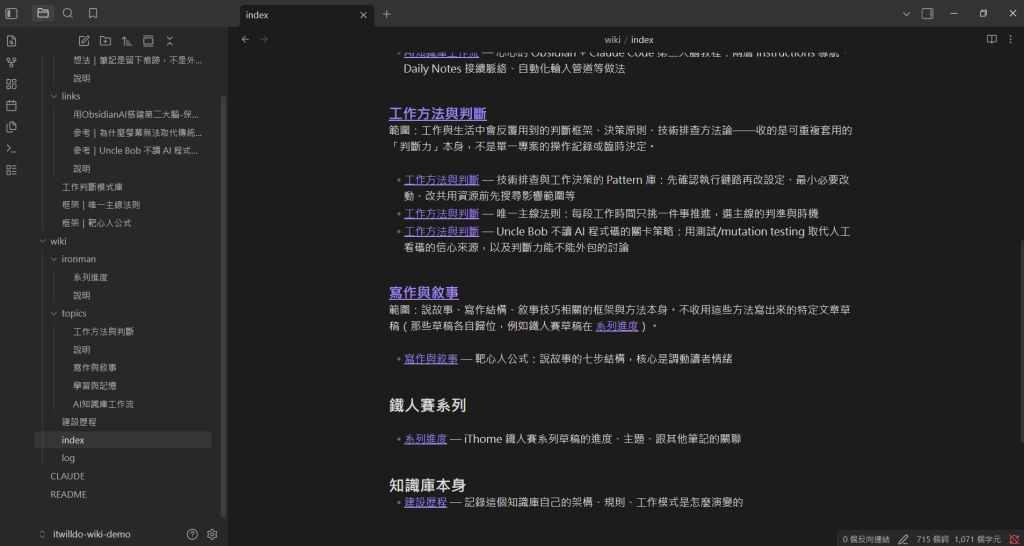Open canvas ribbon icon
Image resolution: width=1024 pixels, height=546 pixels.
(x=11, y=84)
